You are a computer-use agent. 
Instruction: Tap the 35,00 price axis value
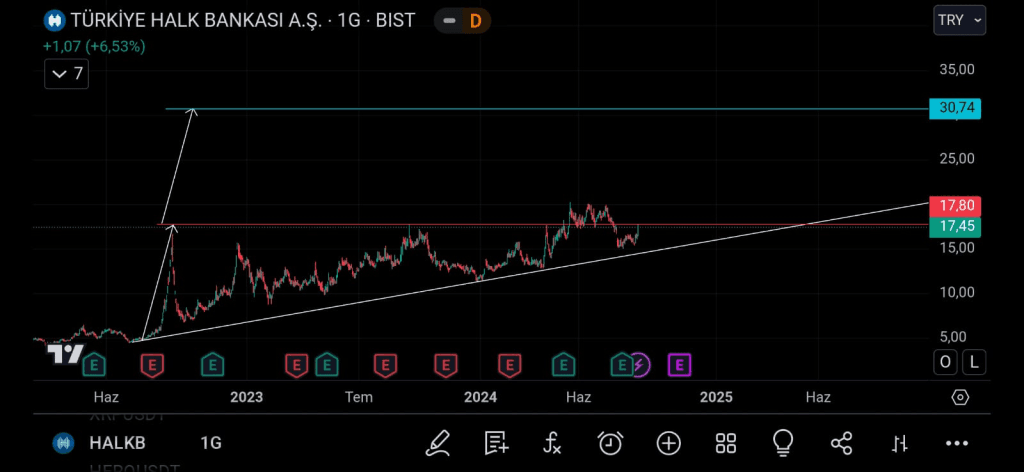[x=957, y=69]
